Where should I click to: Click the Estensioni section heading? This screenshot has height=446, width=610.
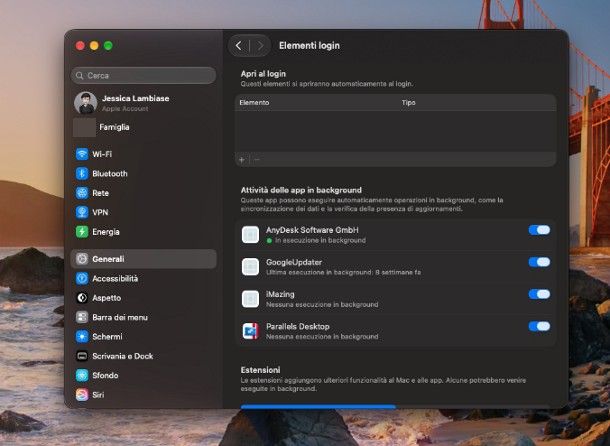(x=260, y=370)
